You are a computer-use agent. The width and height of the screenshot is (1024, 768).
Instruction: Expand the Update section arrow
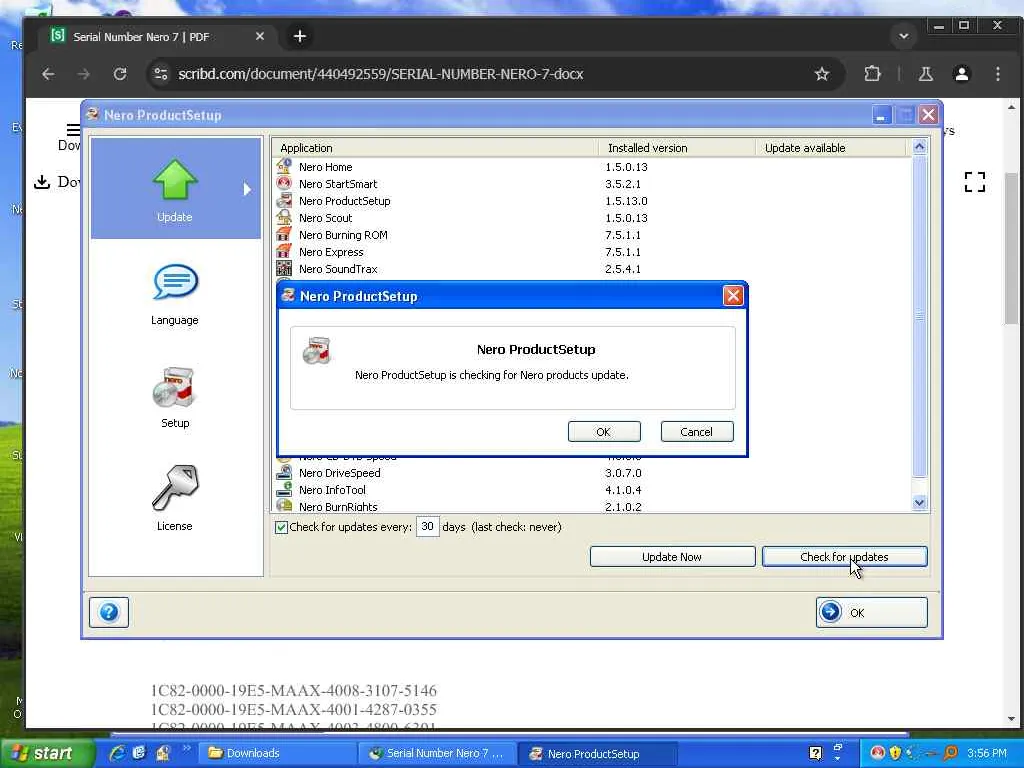[x=247, y=189]
